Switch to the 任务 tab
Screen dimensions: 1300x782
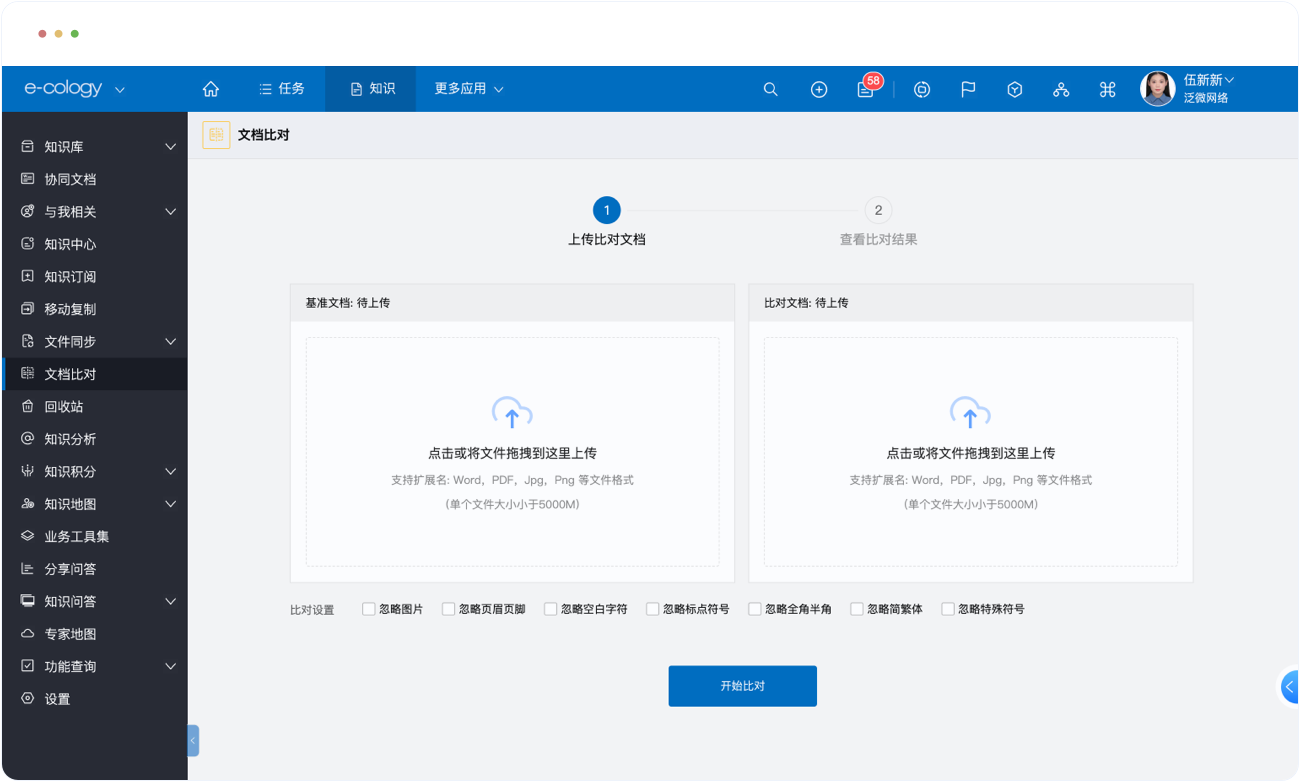[x=281, y=89]
